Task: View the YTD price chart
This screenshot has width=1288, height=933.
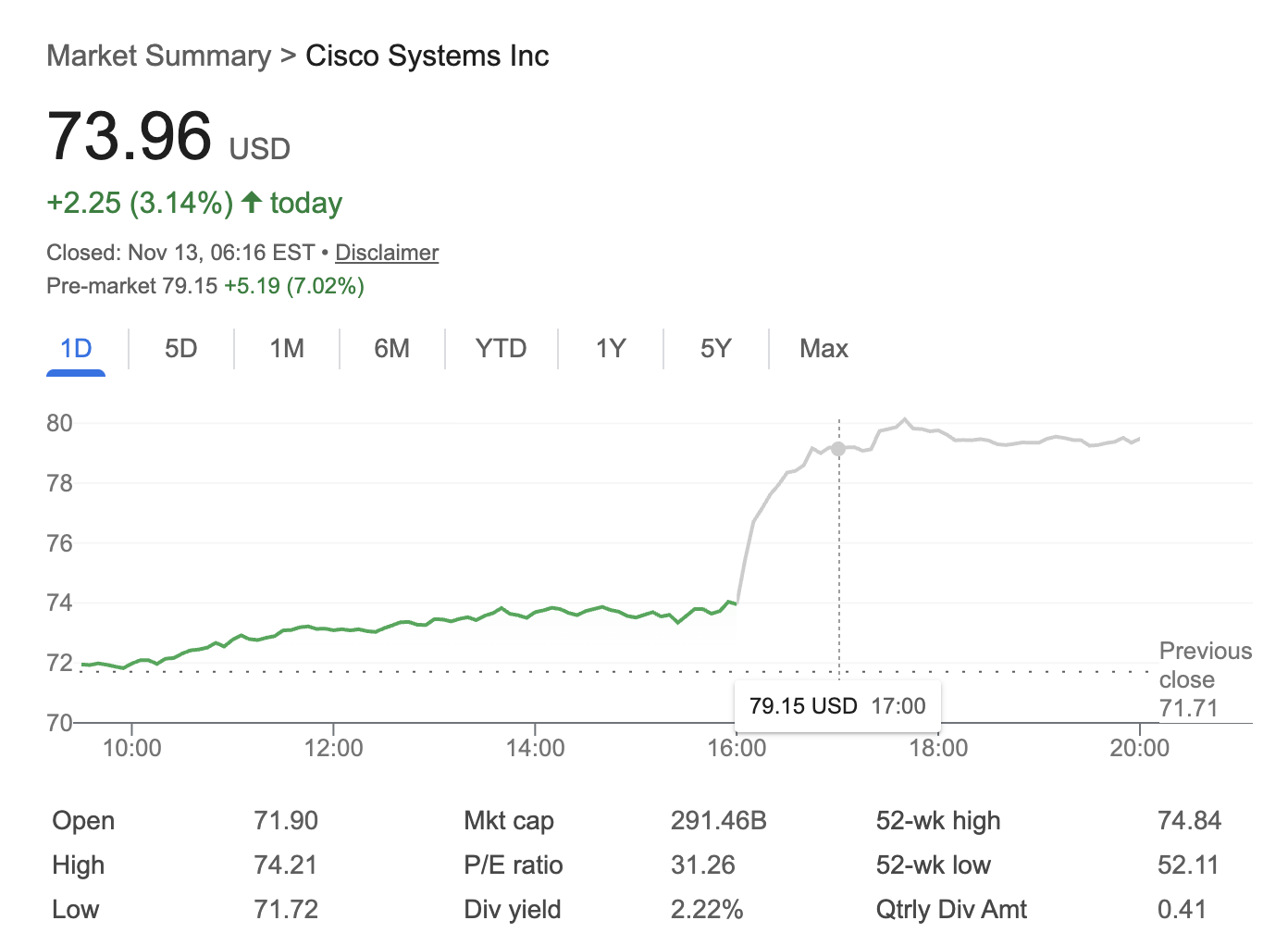Action: (x=501, y=349)
